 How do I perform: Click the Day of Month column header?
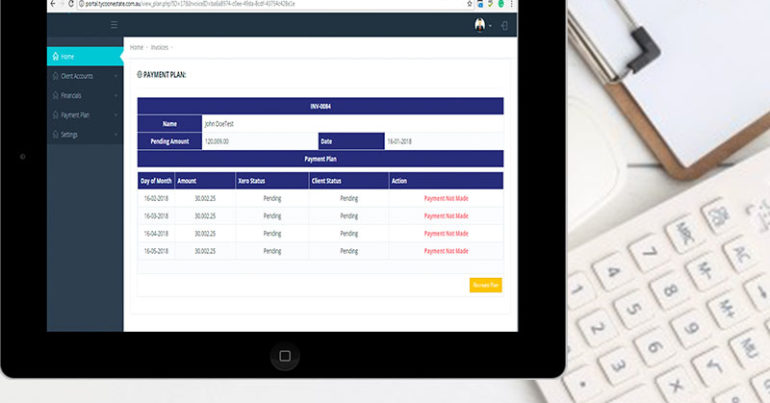[156, 181]
